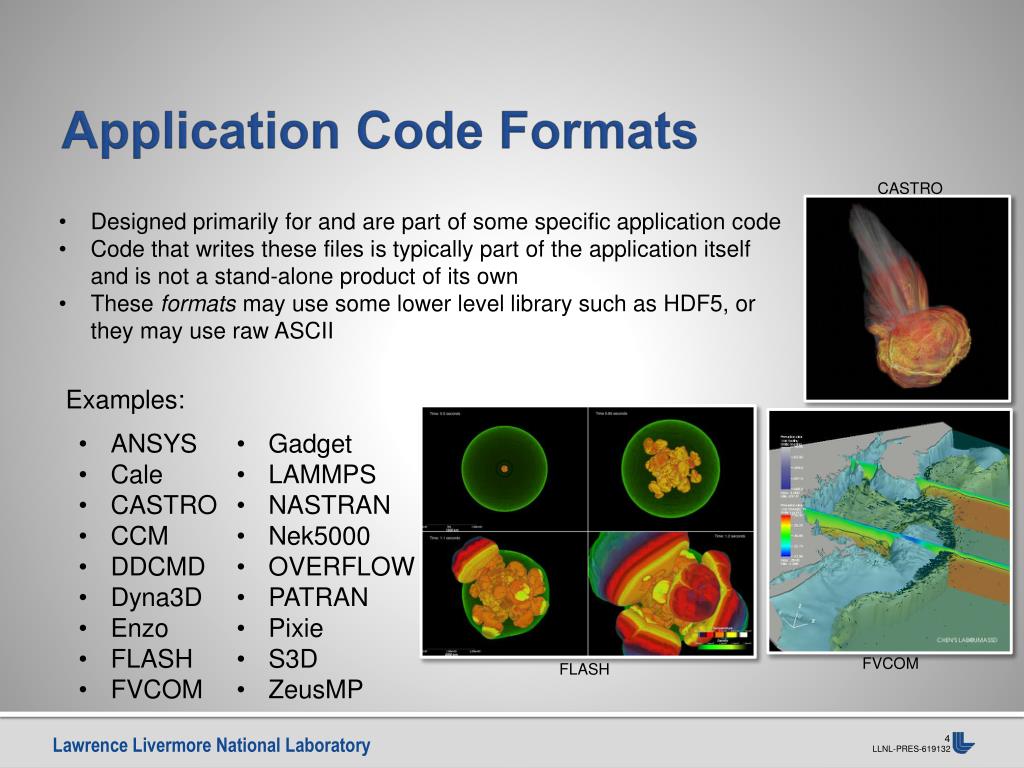Viewport: 1024px width, 768px height.
Task: Click the FVCOM caption below the image
Action: click(890, 664)
